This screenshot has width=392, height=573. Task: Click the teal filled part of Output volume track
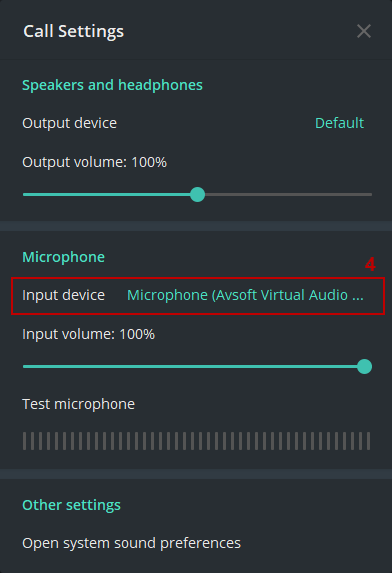point(106,194)
